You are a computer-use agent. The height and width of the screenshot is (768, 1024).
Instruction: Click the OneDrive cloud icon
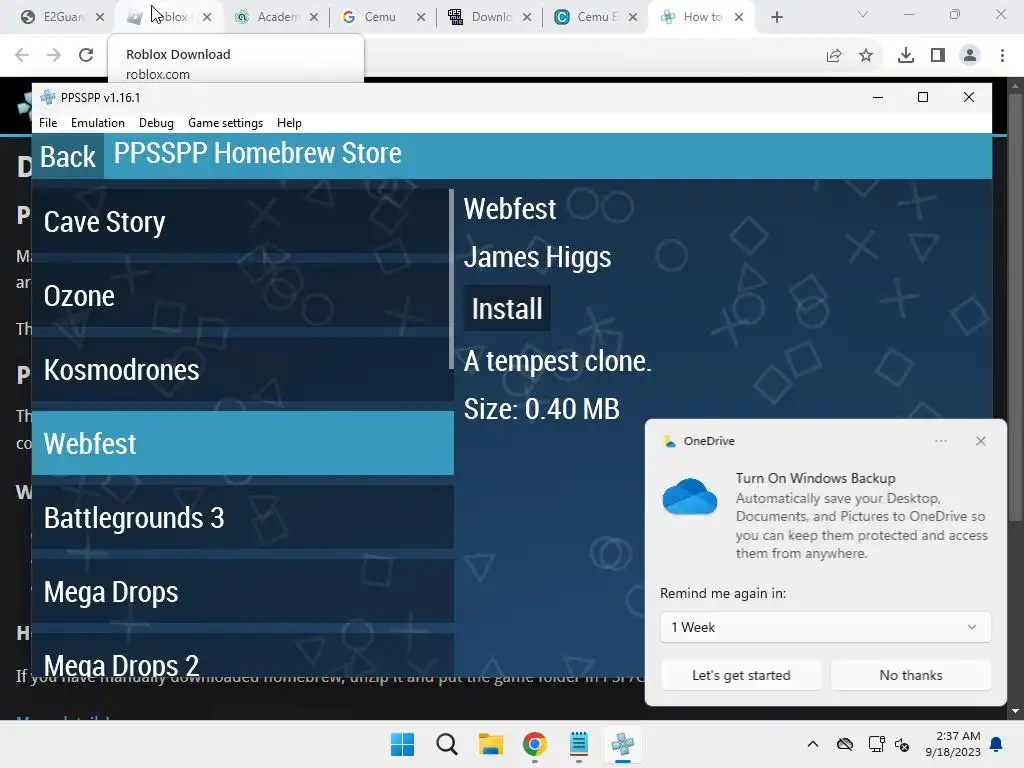click(x=690, y=496)
